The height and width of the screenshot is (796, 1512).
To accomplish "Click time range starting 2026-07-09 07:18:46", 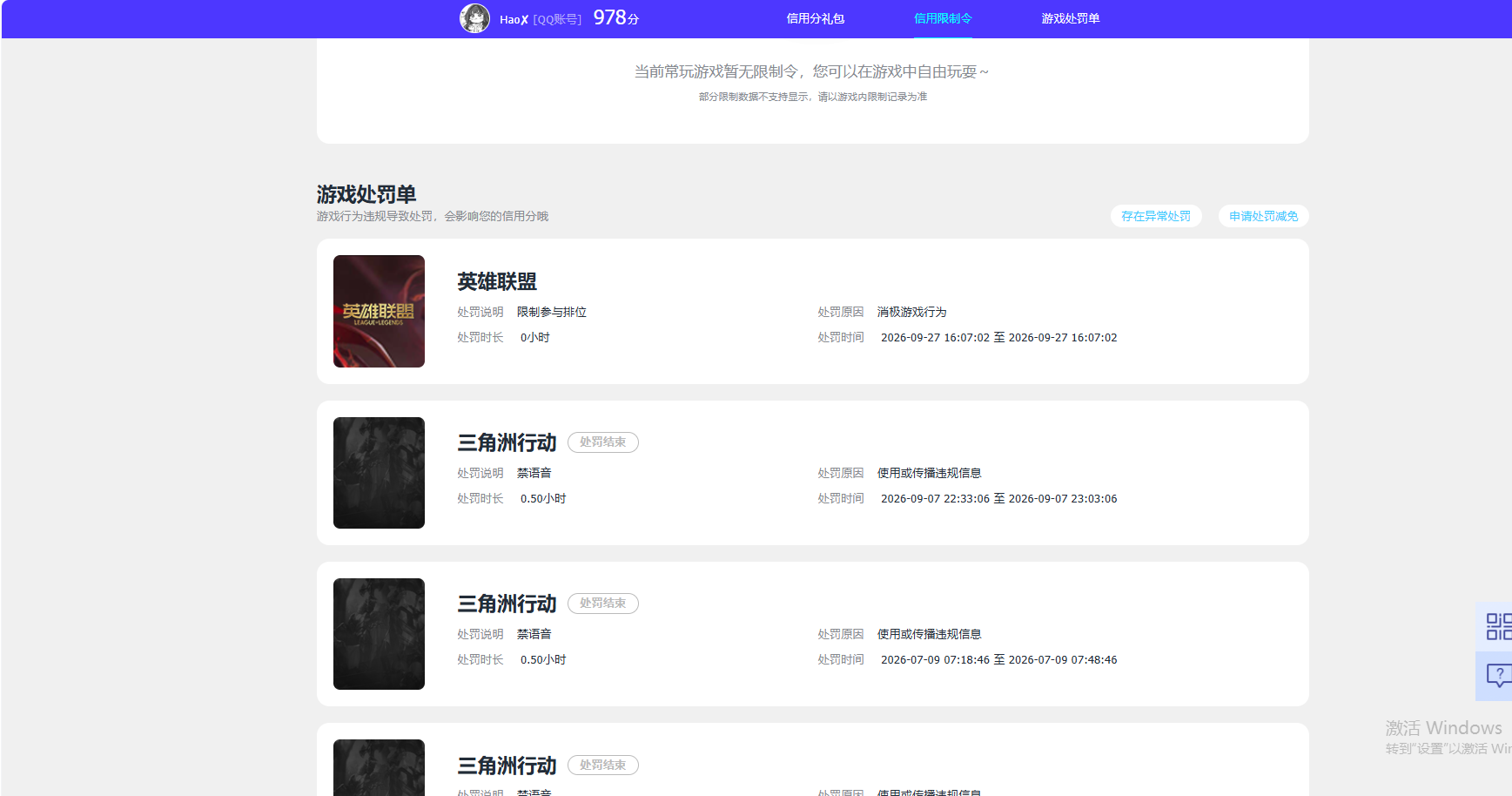I will point(998,659).
